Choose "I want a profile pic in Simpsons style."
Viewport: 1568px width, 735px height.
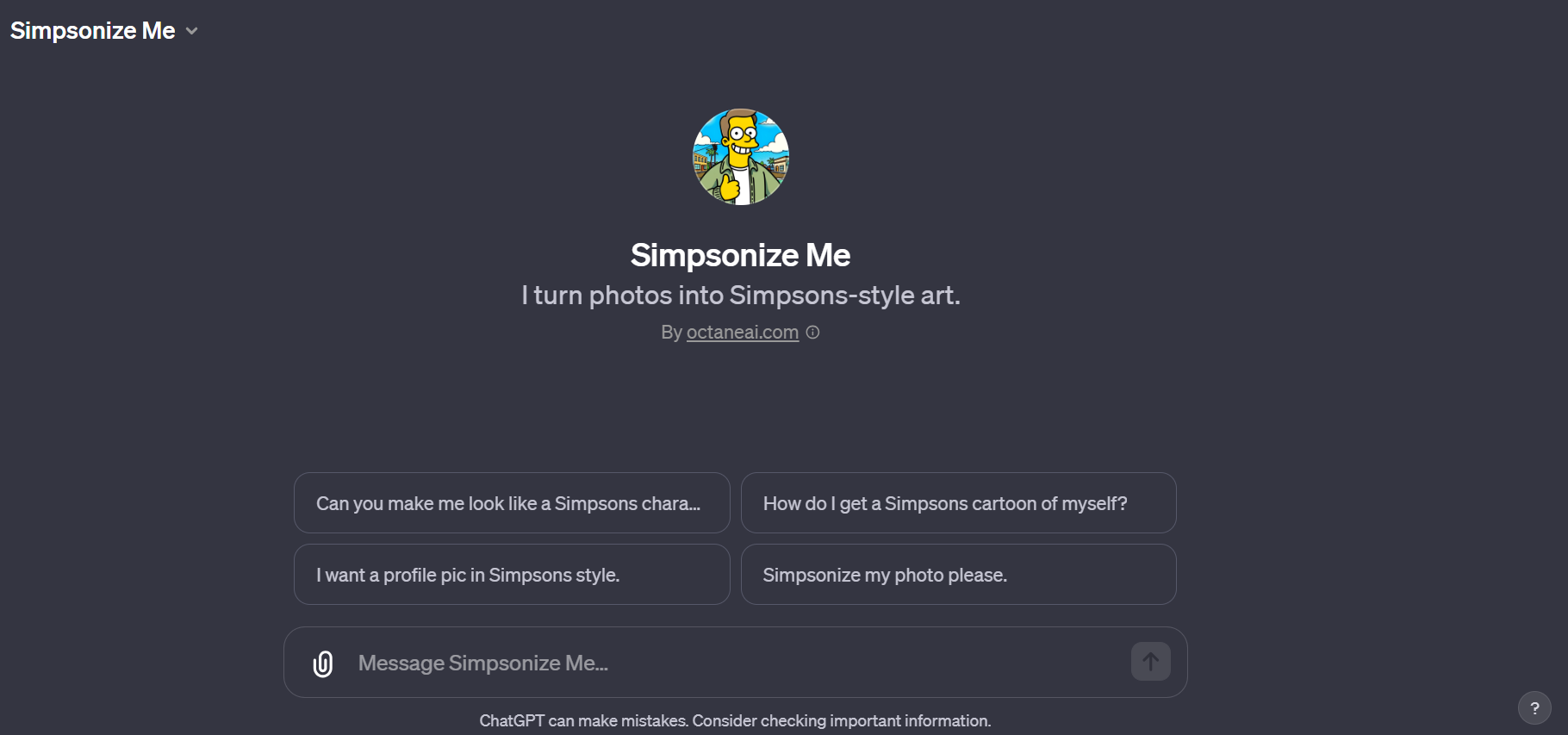pyautogui.click(x=511, y=575)
